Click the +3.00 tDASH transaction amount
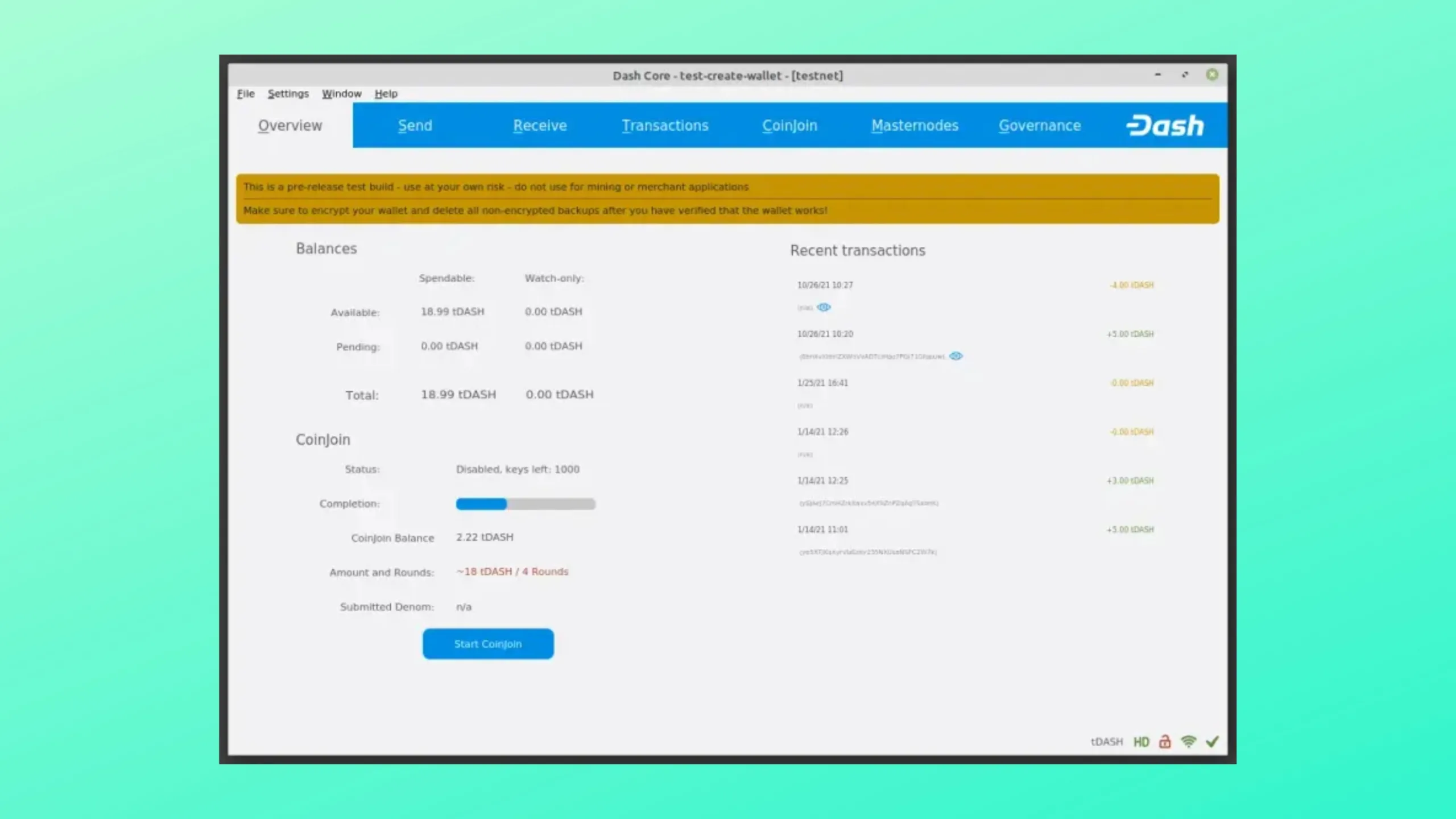Screen dimensions: 1456x819 tap(1130, 481)
